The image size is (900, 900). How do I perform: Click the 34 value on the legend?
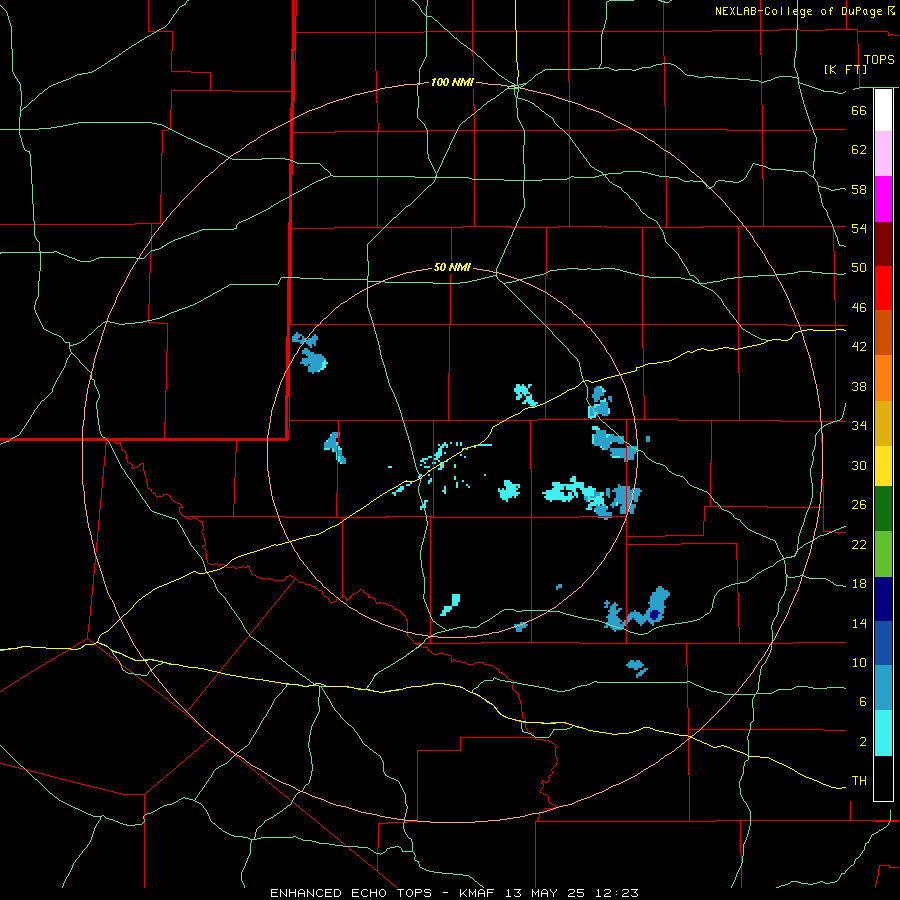tap(859, 426)
